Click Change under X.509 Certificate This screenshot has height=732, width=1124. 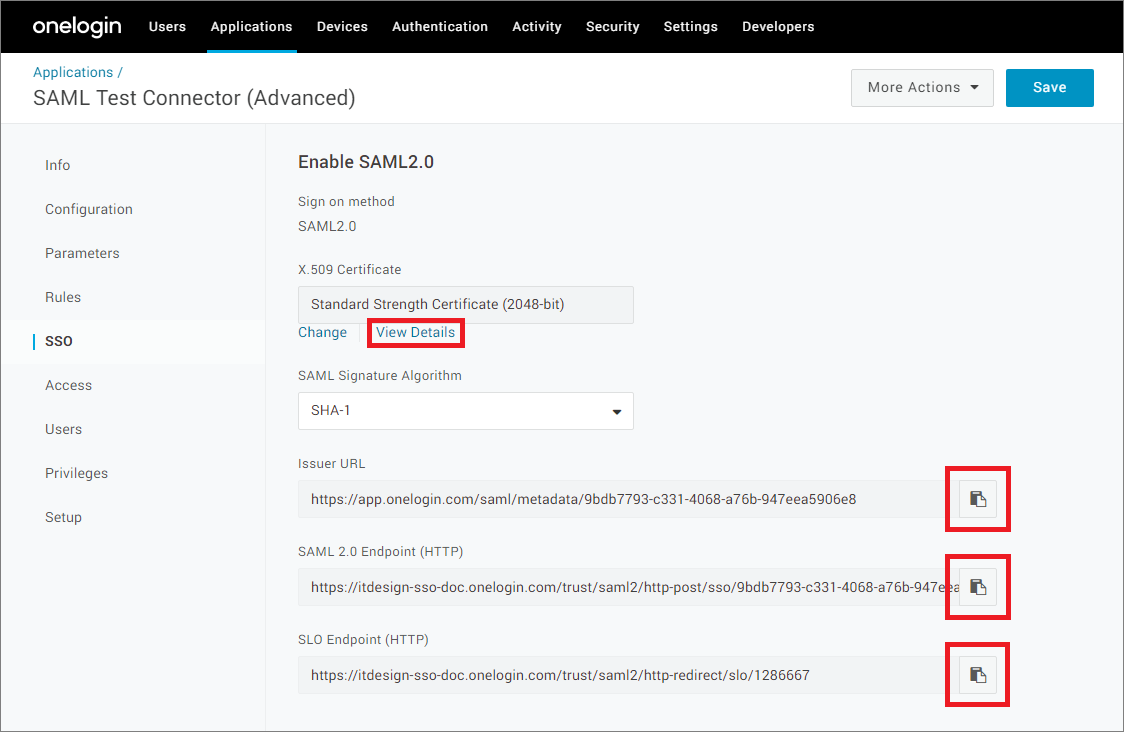(322, 333)
